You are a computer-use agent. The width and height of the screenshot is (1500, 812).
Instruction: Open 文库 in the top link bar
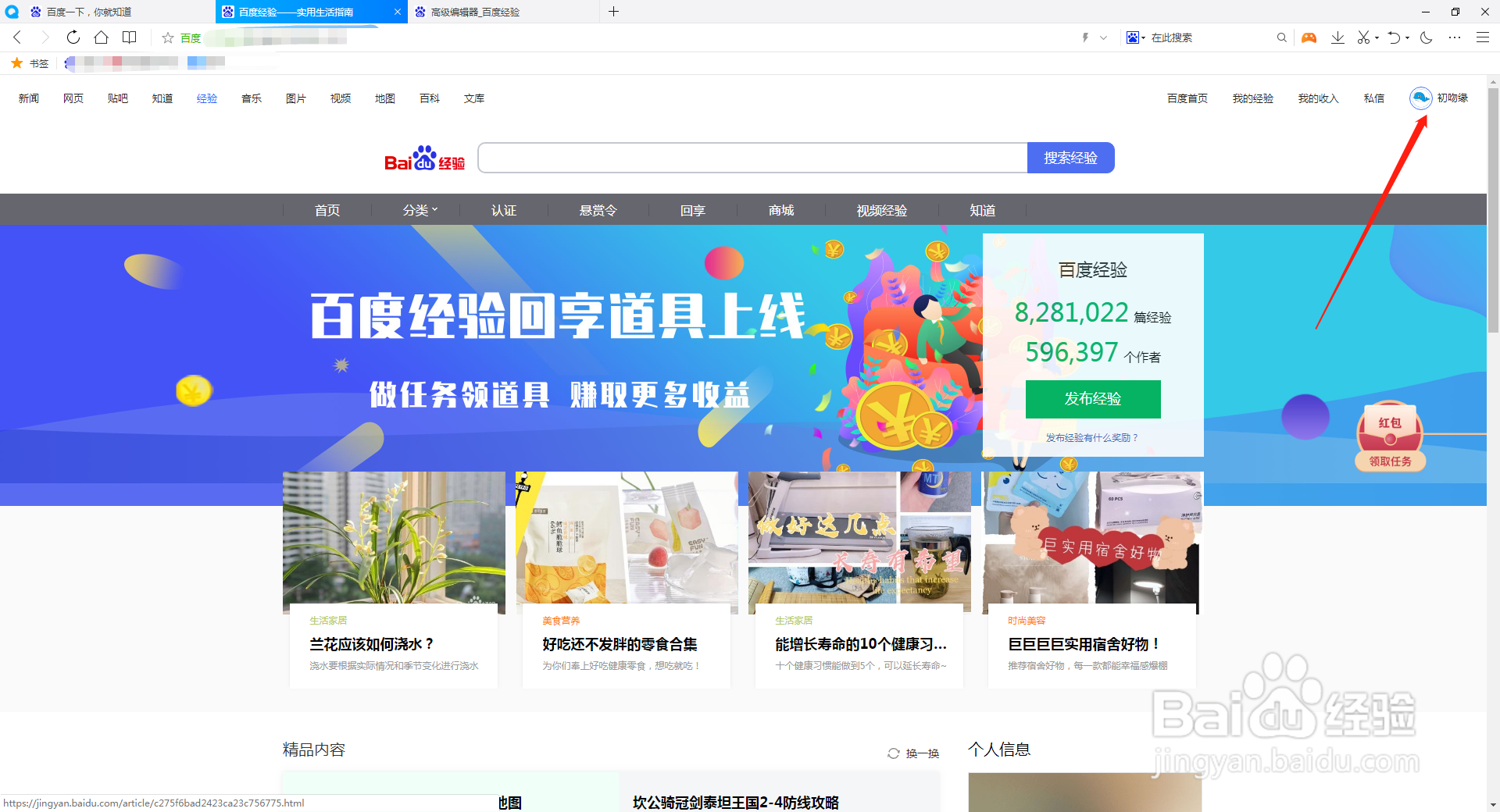tap(474, 98)
